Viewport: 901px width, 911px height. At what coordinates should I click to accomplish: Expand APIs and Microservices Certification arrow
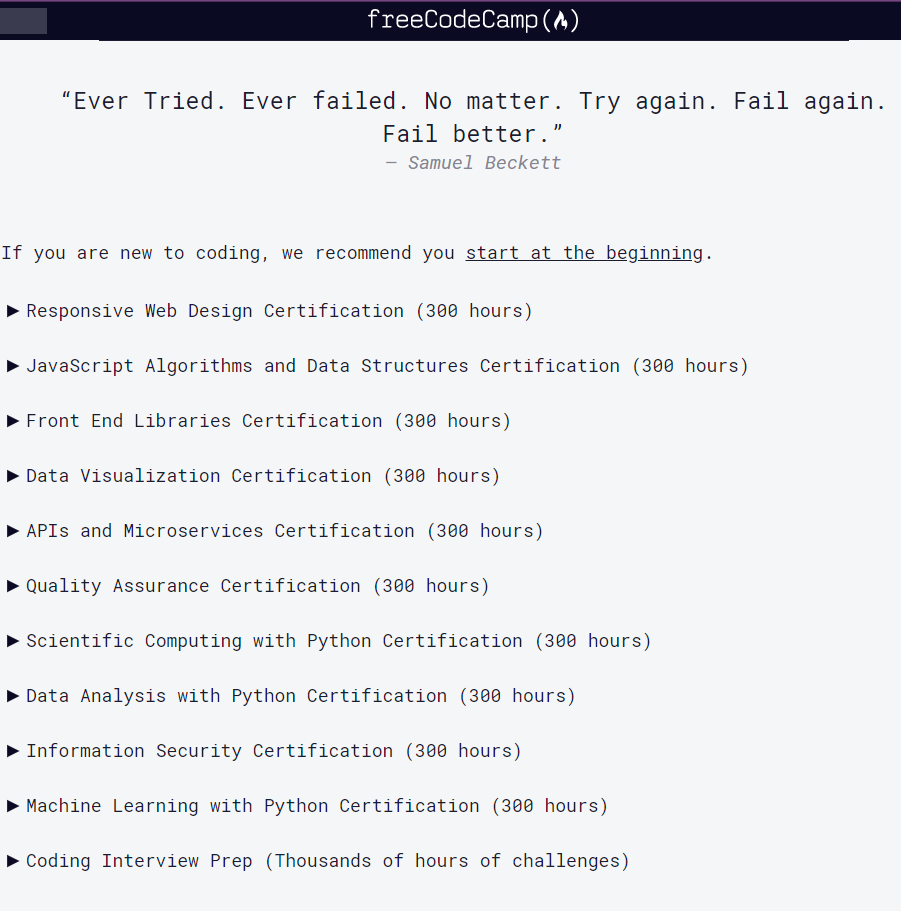coord(12,531)
